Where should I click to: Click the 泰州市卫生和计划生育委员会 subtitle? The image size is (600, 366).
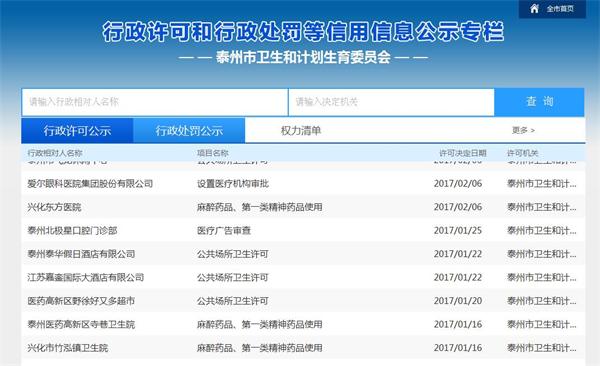coord(303,57)
